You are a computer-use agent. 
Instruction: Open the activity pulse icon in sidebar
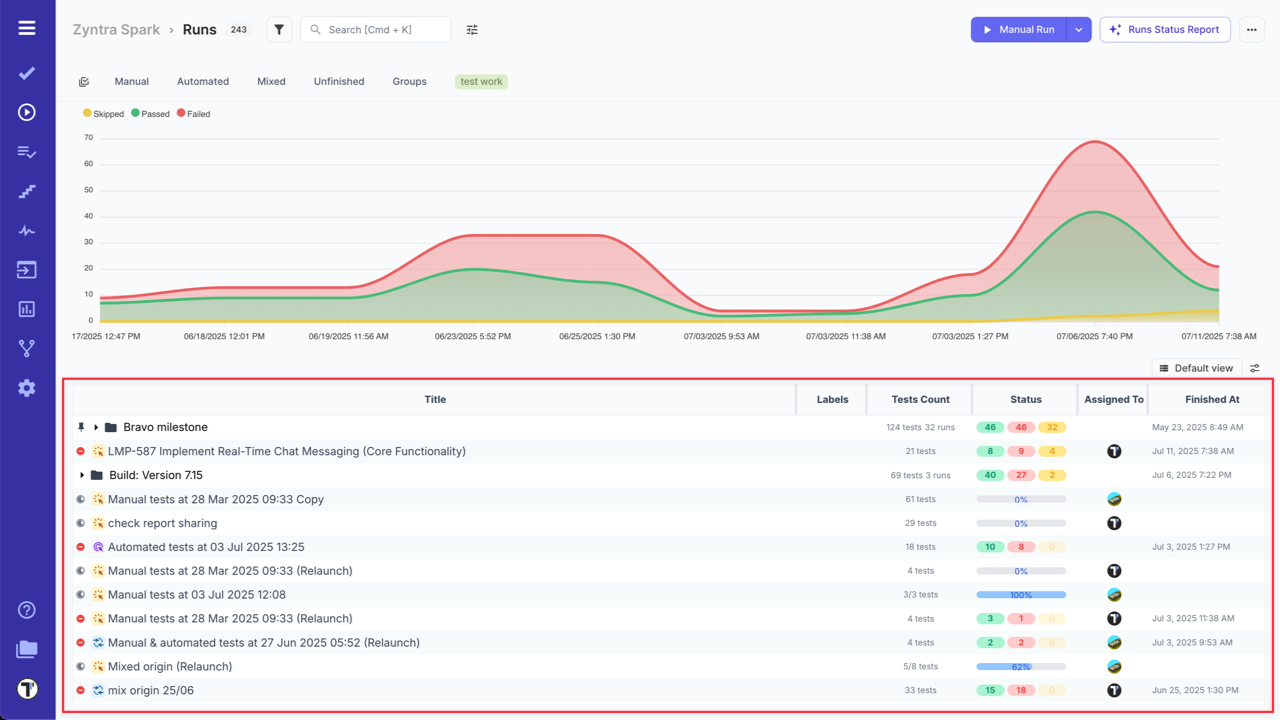click(26, 230)
